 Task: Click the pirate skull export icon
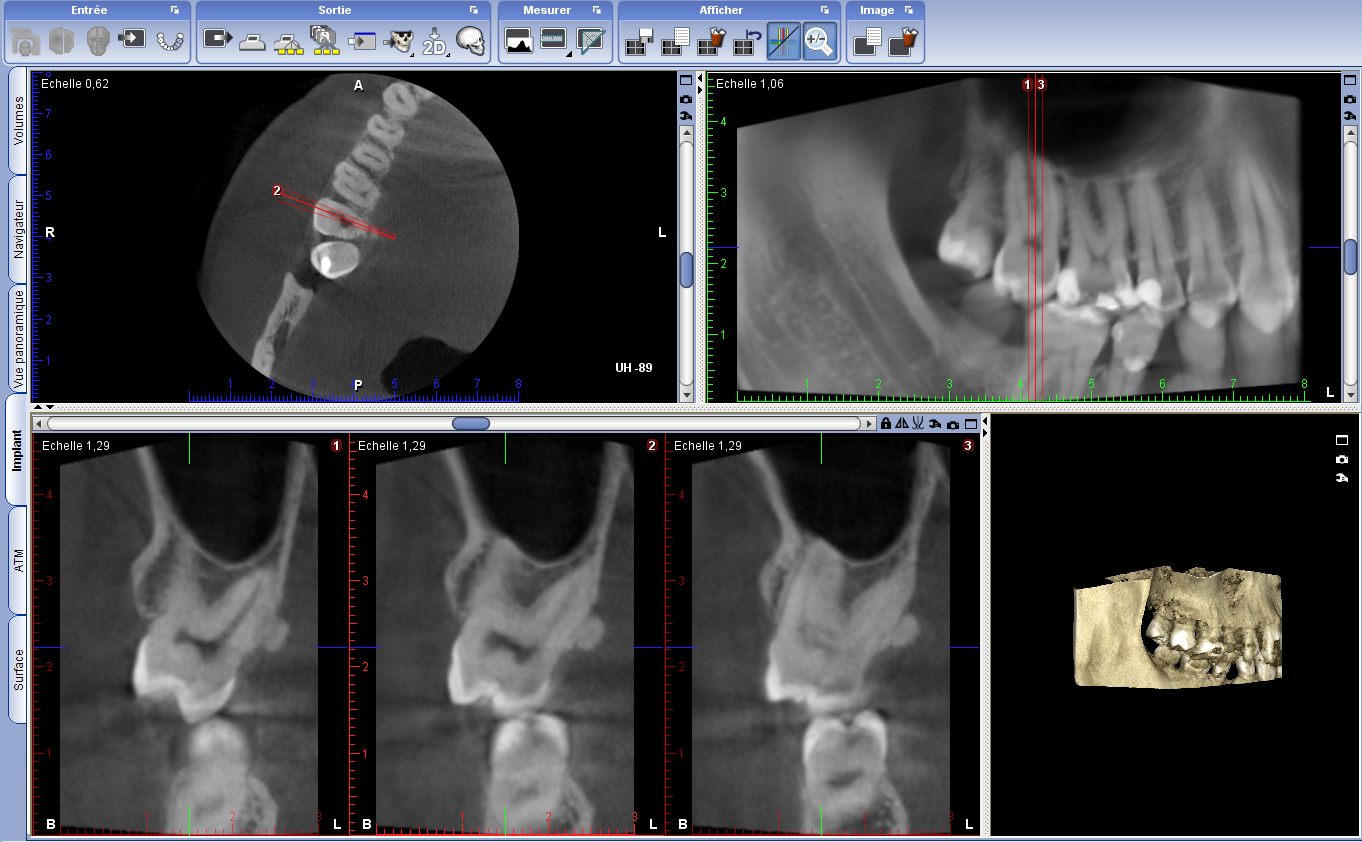(x=399, y=41)
